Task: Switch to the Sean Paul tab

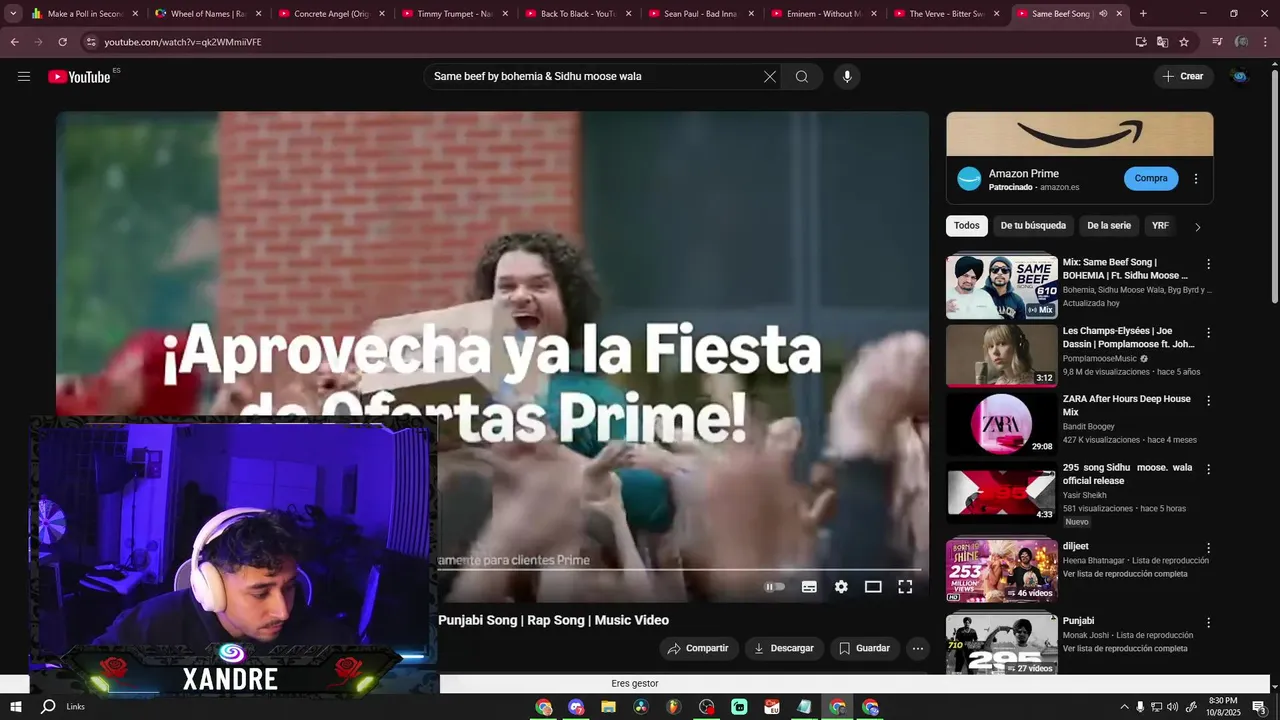Action: [700, 14]
